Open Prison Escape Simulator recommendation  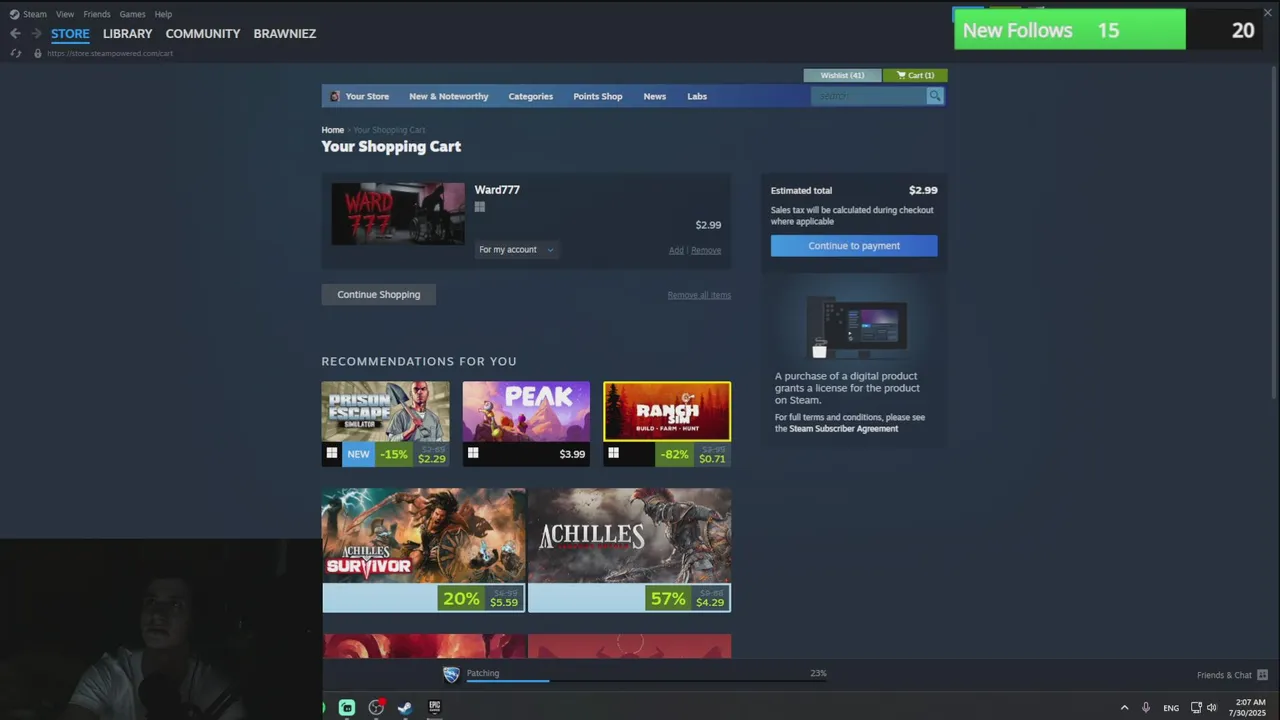pyautogui.click(x=386, y=411)
